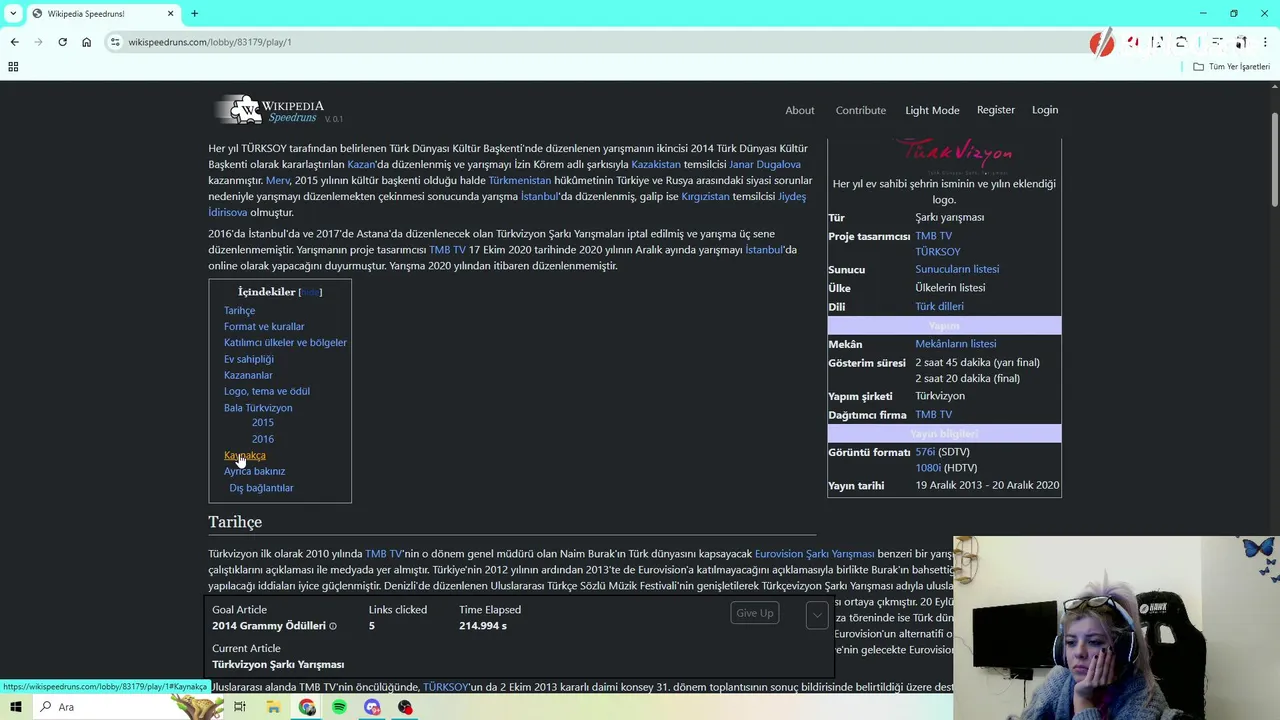This screenshot has height=720, width=1280.
Task: Open Tüm Yer İşaretleri bookmarks folder
Action: click(1232, 66)
